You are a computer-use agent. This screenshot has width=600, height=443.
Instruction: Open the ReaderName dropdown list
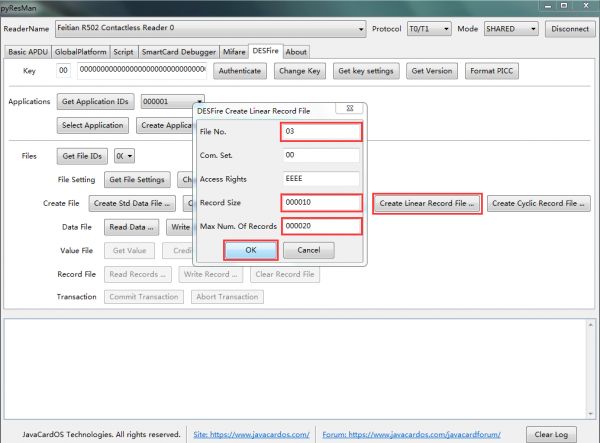[361, 29]
